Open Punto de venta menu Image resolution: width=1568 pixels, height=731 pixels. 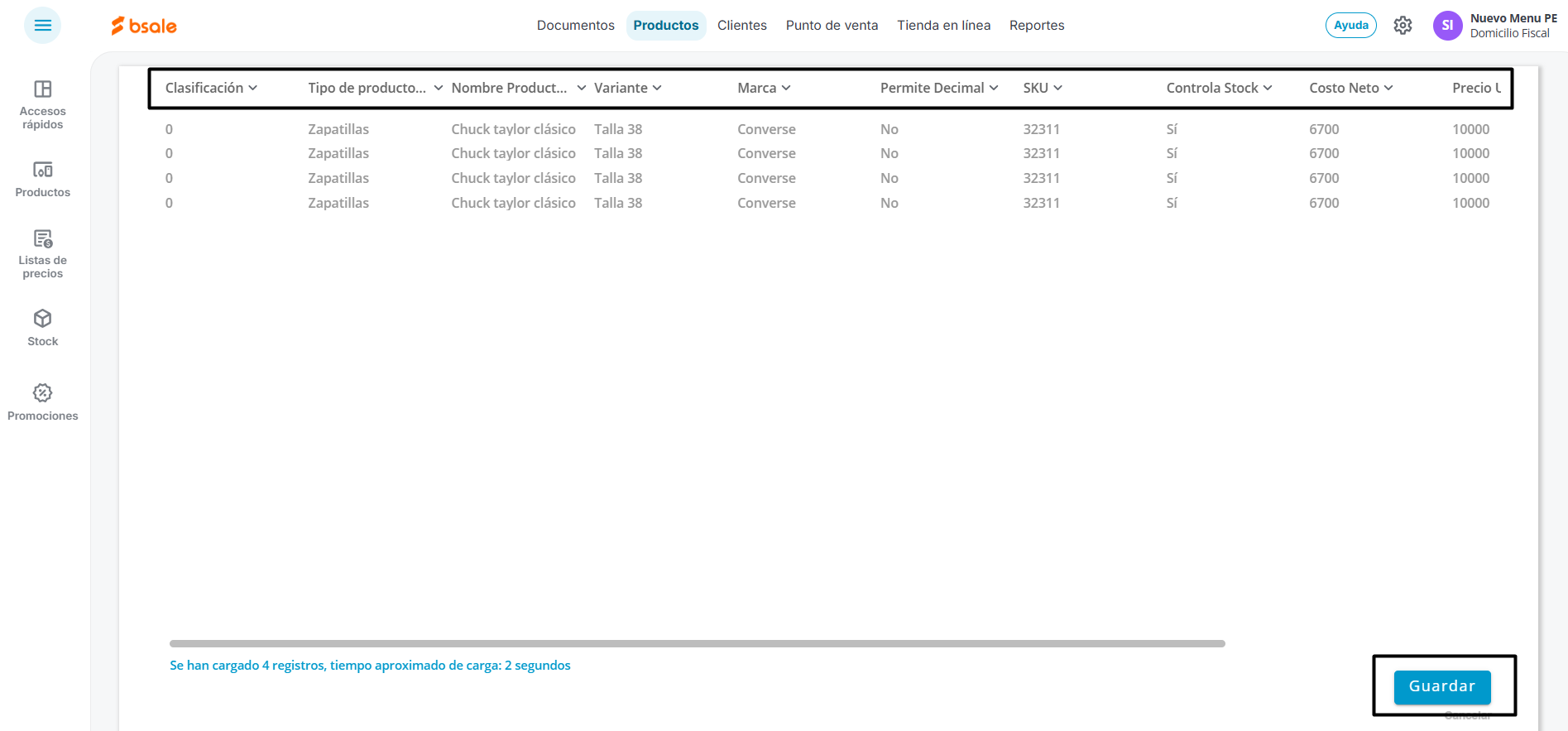[x=832, y=26]
